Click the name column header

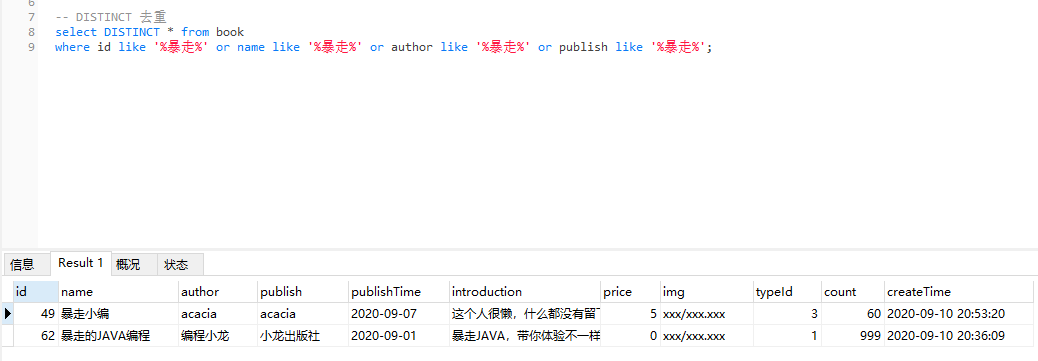coord(118,291)
